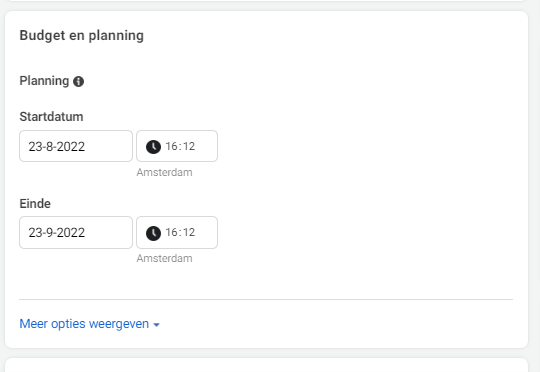Select the year 2022 in the Einde field
This screenshot has width=540, height=372.
coord(71,233)
